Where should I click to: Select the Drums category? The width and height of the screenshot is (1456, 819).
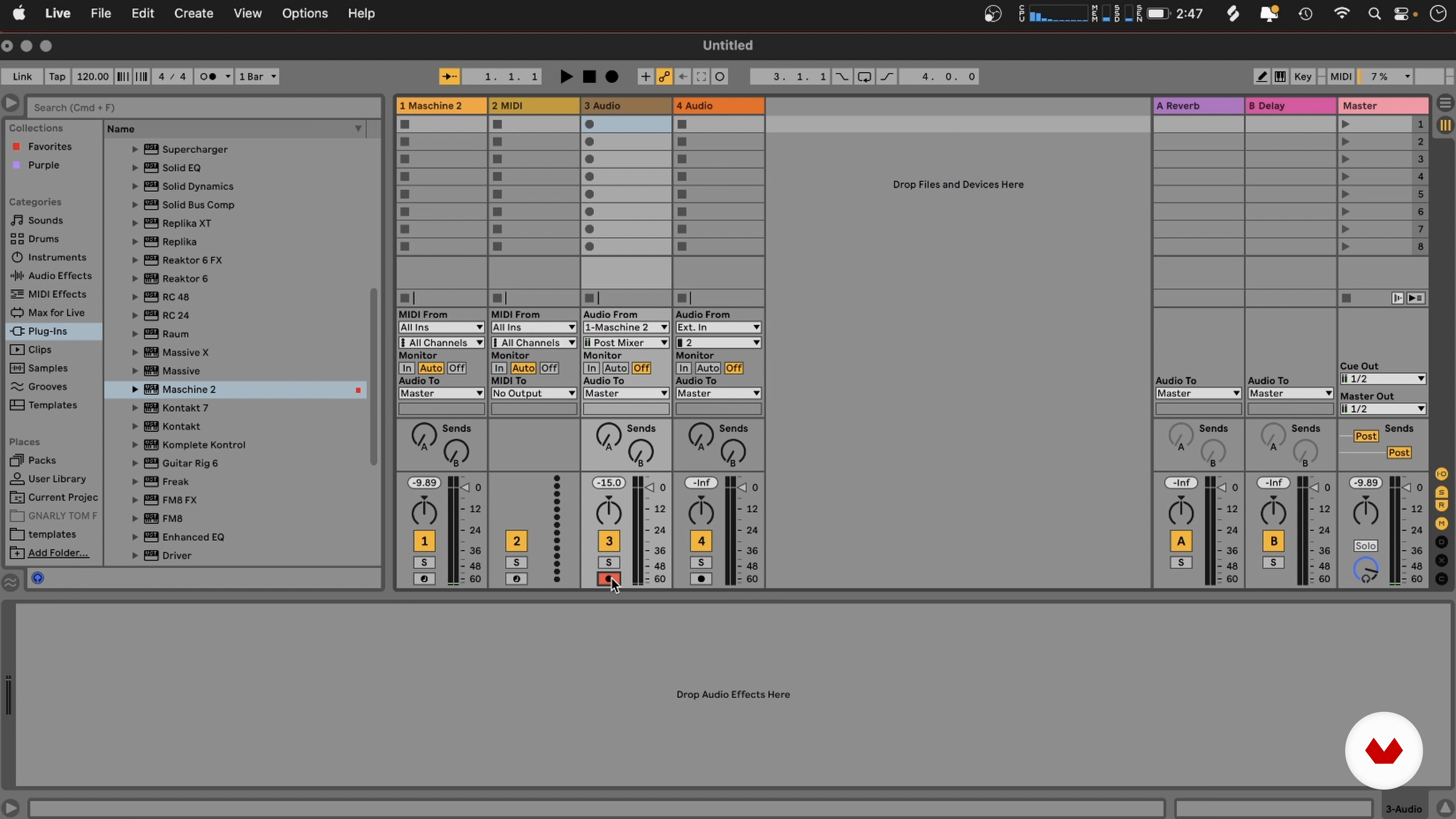[x=44, y=238]
